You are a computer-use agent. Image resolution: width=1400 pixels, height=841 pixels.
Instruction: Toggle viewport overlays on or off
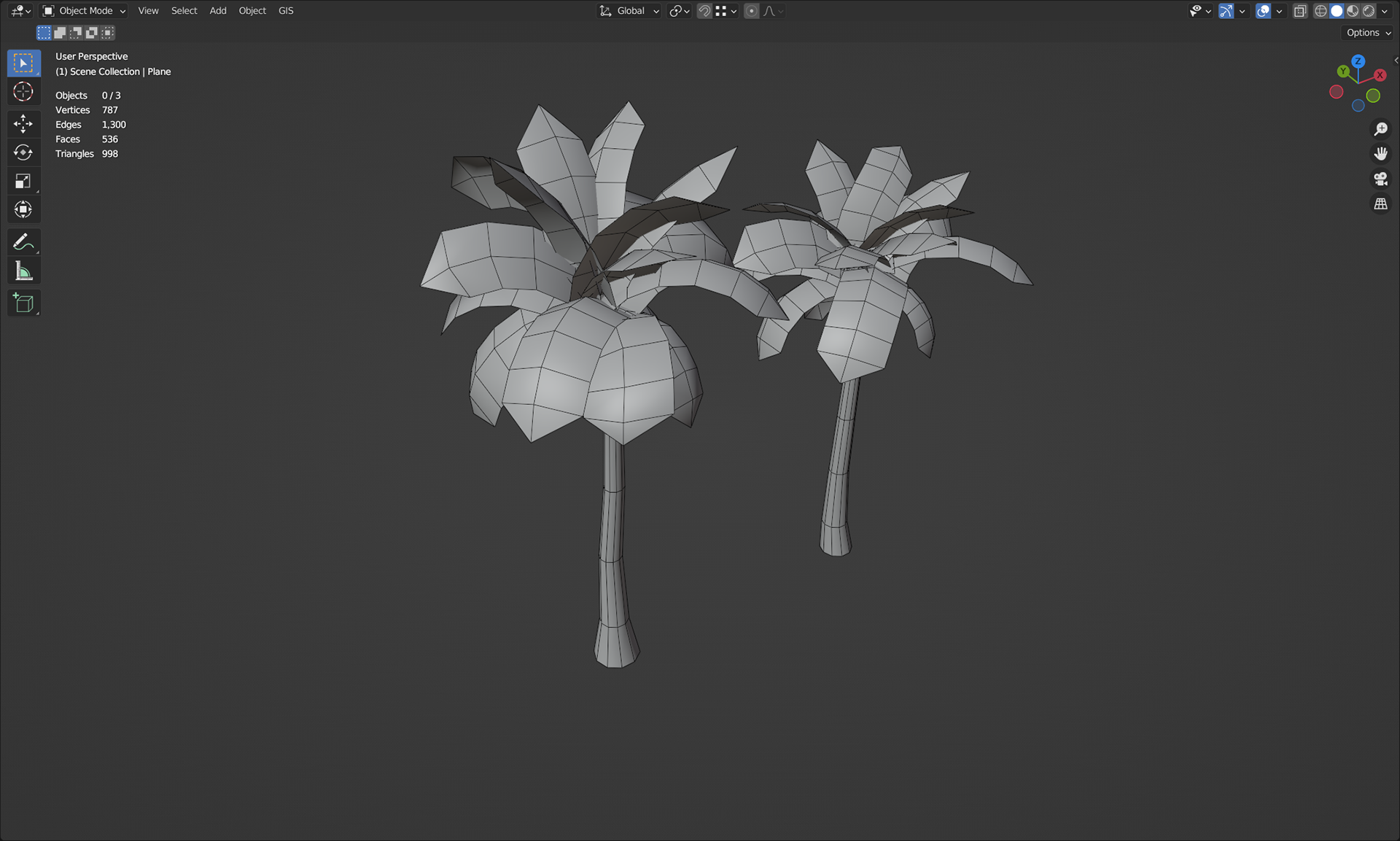coord(1264,11)
